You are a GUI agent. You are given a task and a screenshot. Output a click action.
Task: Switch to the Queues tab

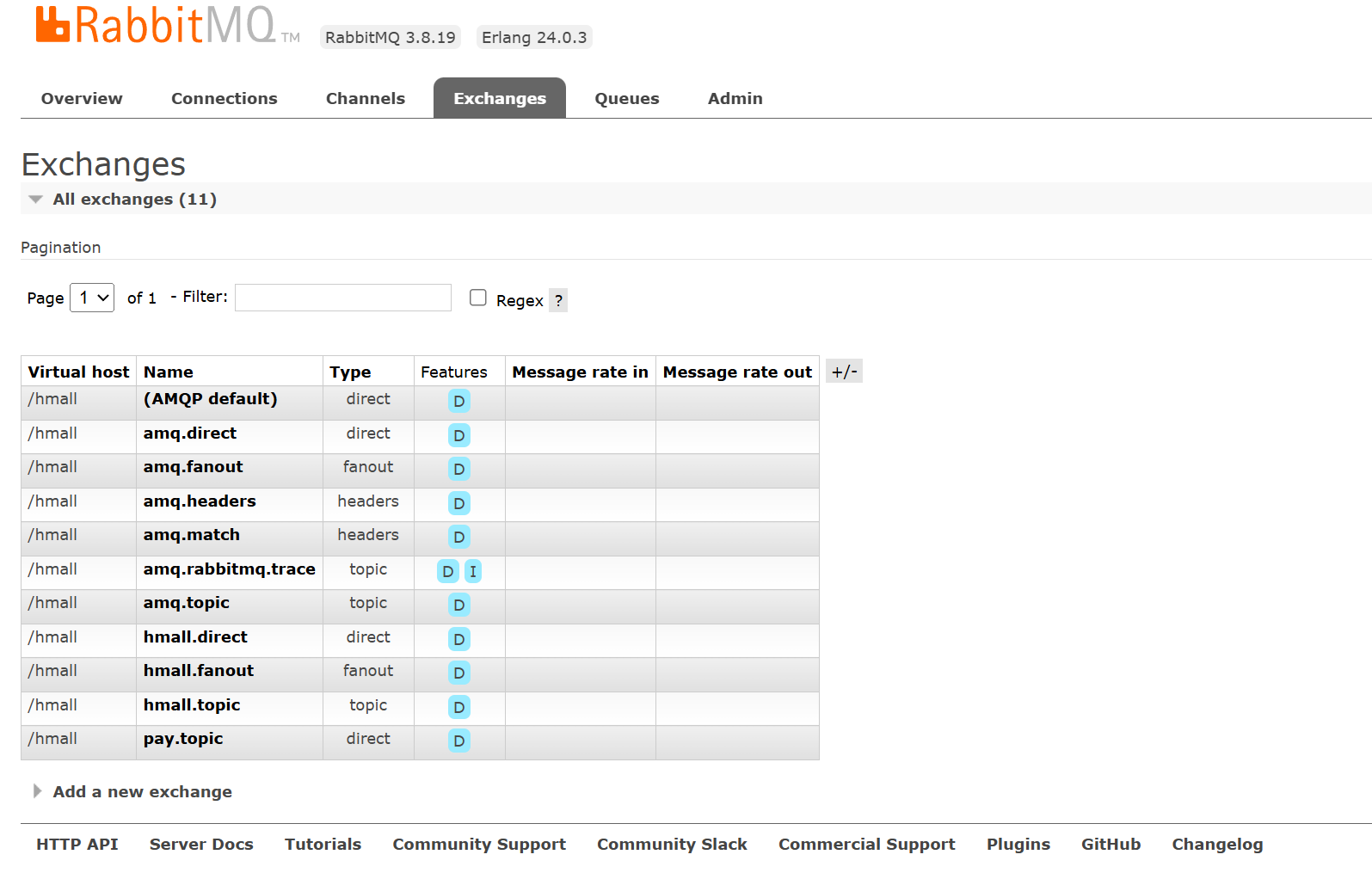click(x=627, y=98)
